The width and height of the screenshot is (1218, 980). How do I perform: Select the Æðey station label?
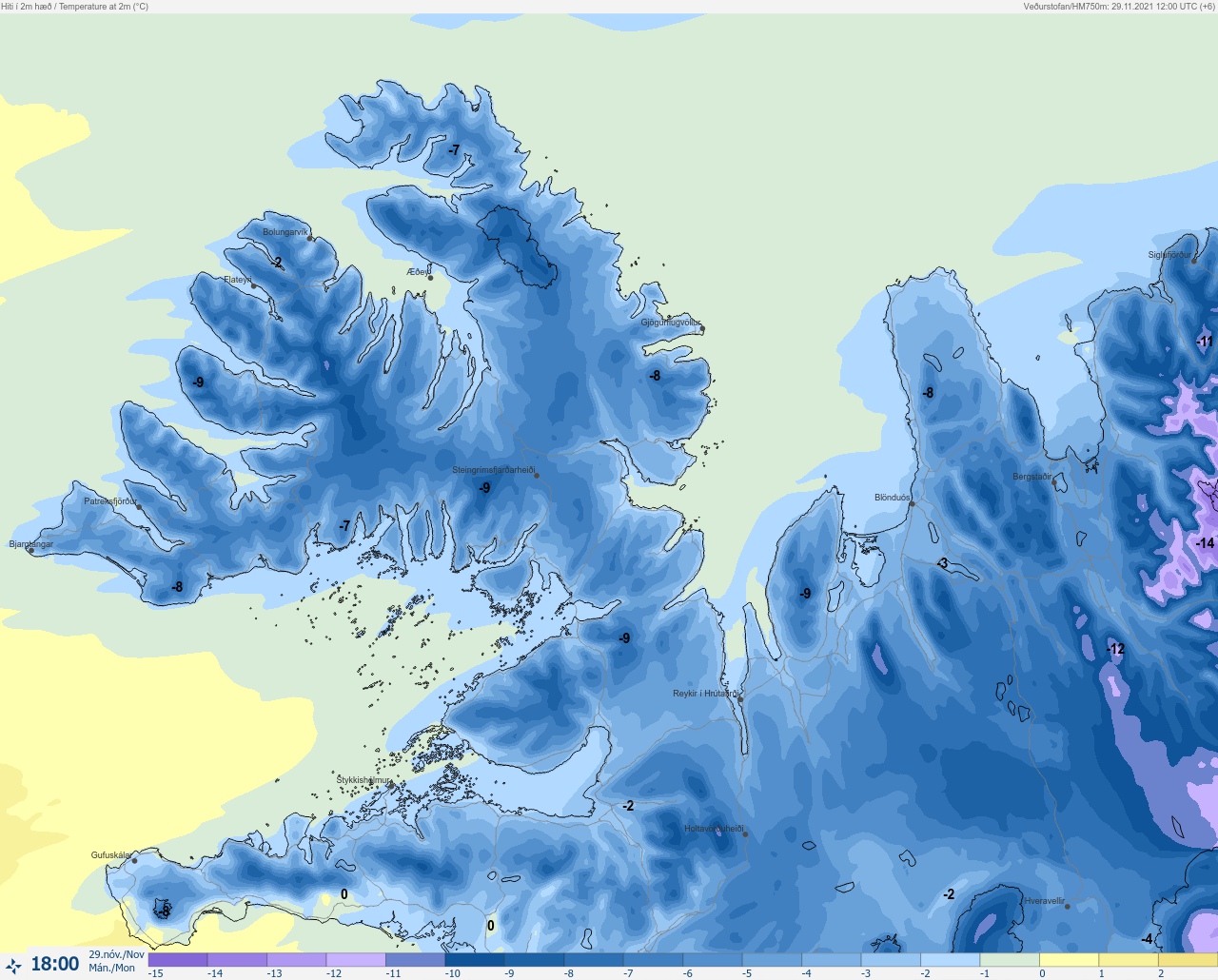coord(418,272)
